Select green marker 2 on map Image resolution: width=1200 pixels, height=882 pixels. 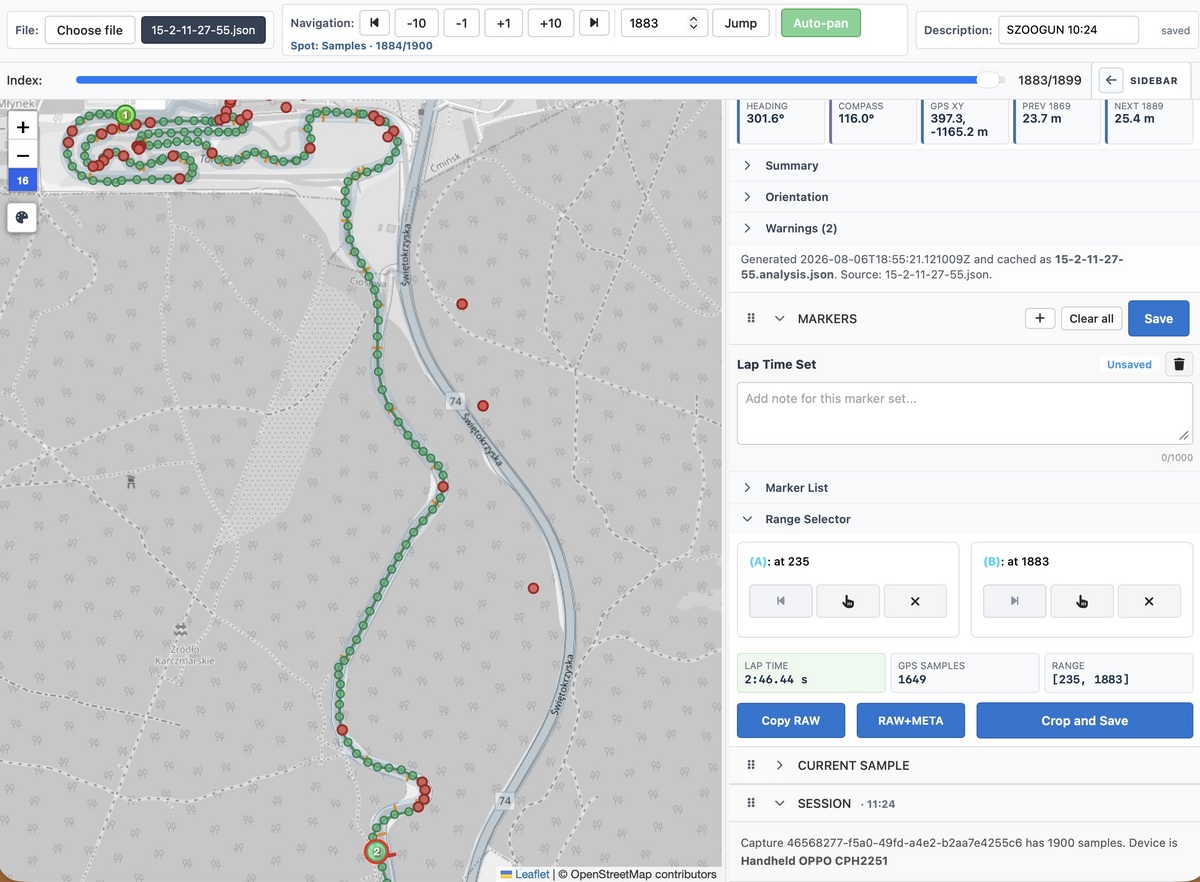point(377,852)
